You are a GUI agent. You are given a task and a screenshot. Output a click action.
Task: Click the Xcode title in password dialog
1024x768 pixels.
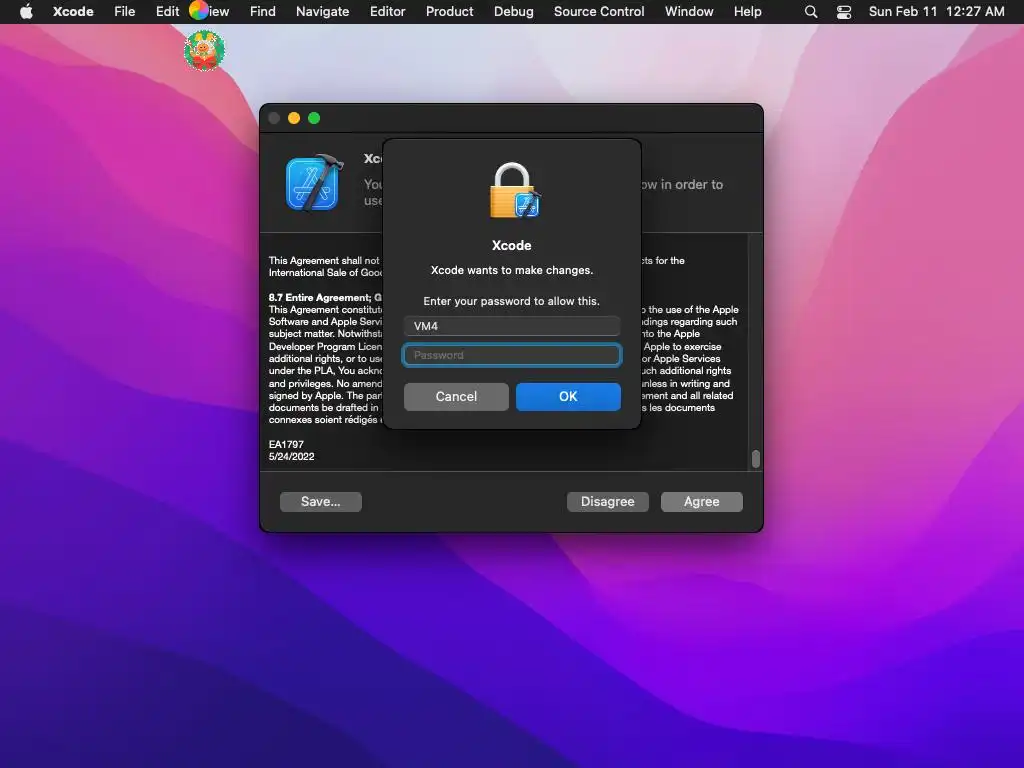click(x=511, y=246)
